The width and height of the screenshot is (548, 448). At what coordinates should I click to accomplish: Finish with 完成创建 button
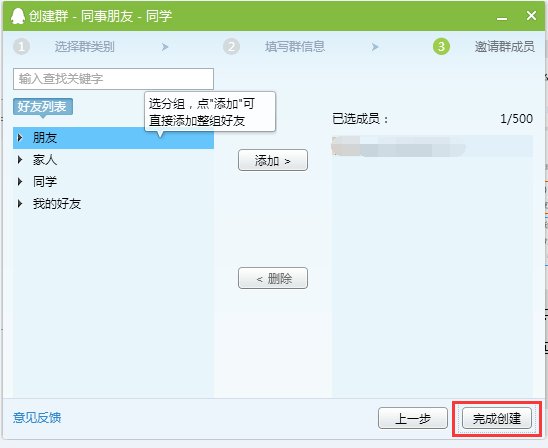click(497, 418)
